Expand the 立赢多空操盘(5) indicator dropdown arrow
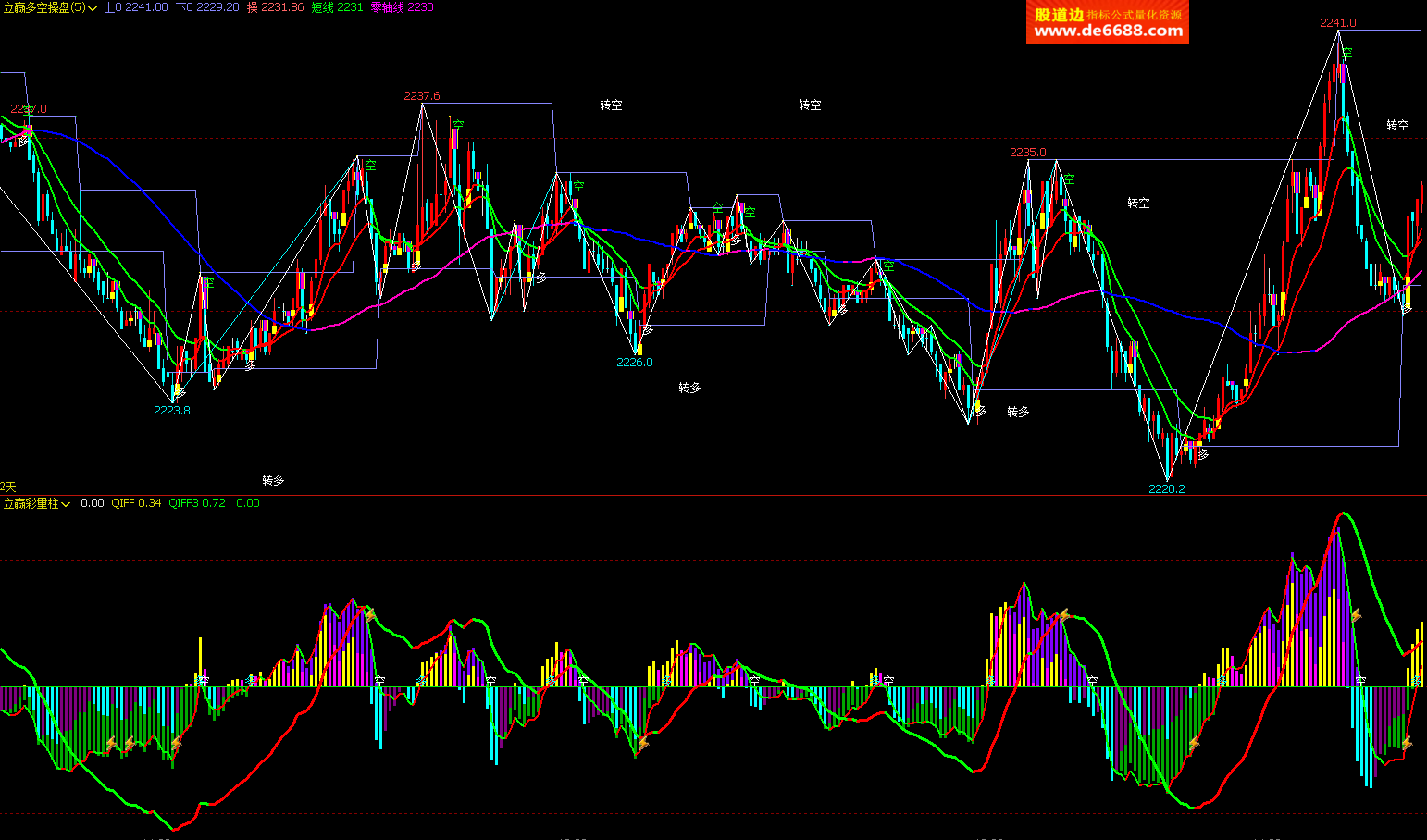Screen dimensions: 1427x840 [93, 8]
